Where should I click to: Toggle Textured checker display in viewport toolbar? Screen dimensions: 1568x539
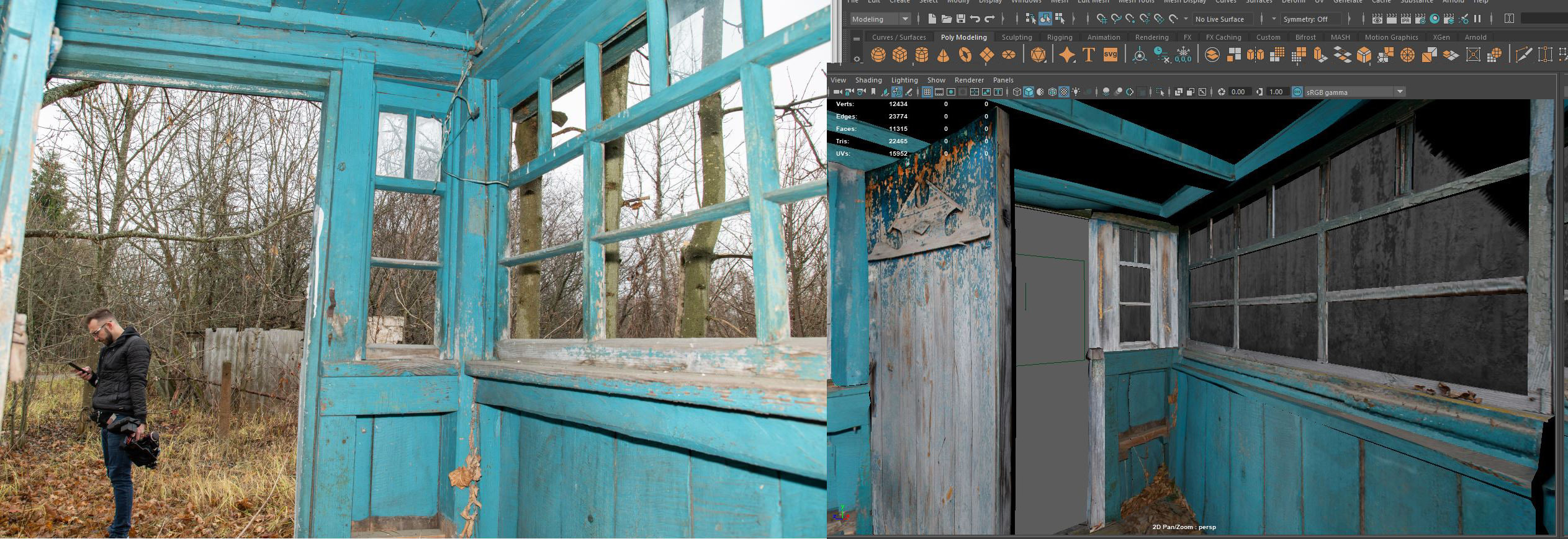coord(1064,92)
